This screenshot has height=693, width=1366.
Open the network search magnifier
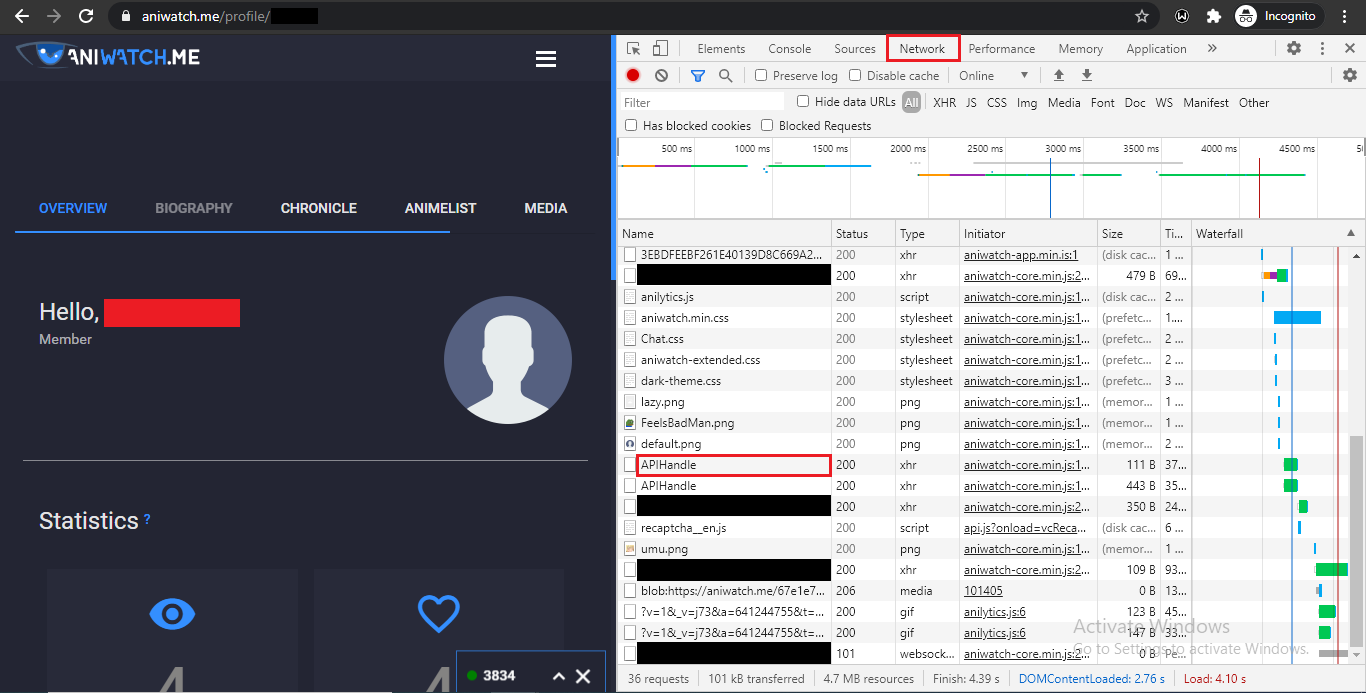725,75
